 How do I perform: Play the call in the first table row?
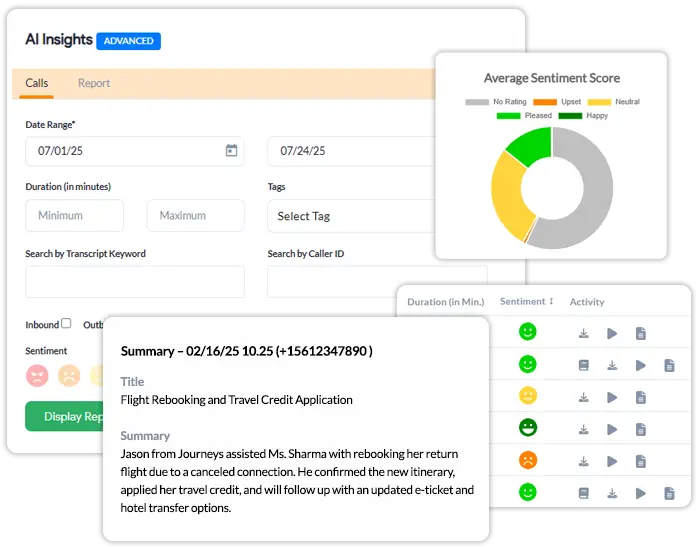coord(612,333)
